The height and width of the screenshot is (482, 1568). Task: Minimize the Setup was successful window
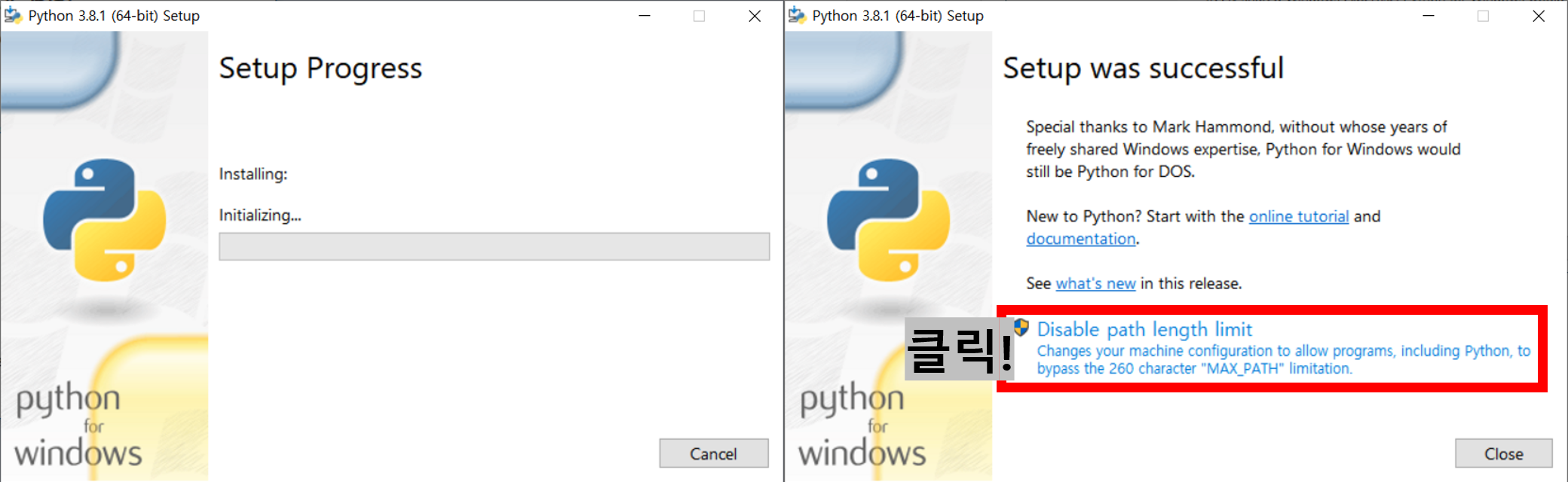pos(1429,16)
